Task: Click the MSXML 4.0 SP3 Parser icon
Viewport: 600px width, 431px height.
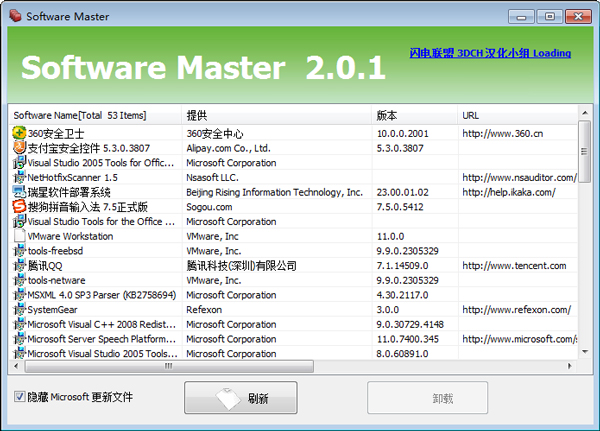Action: pyautogui.click(x=19, y=295)
